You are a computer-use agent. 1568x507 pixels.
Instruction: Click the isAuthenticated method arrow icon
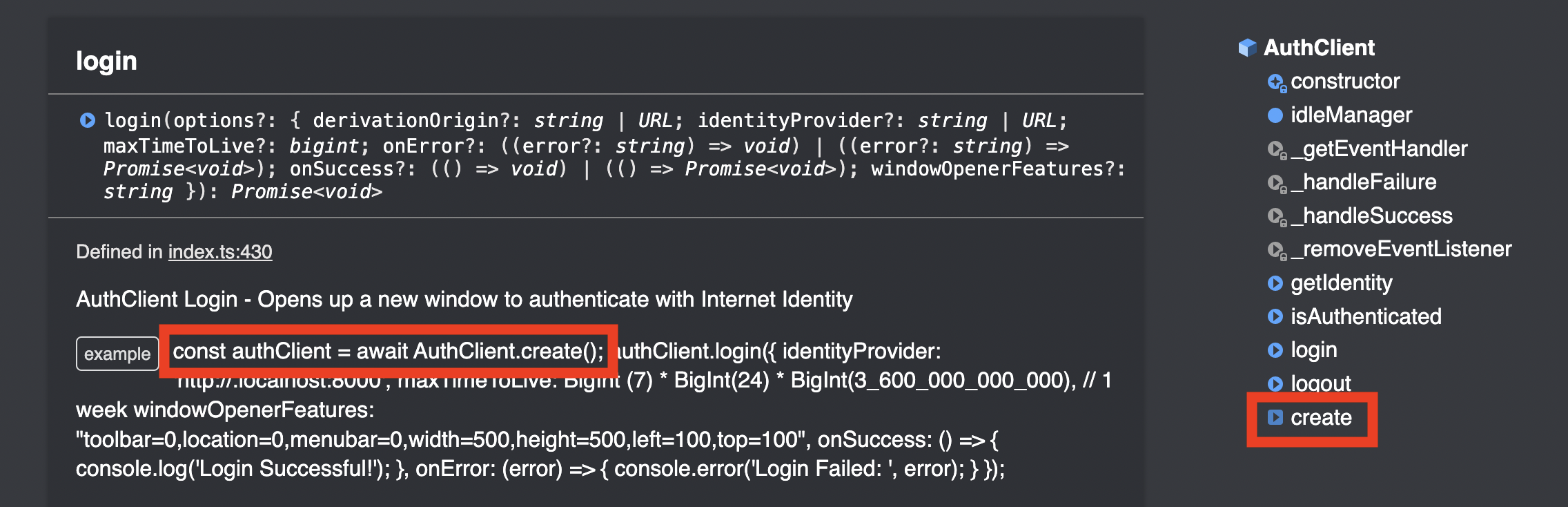1275,316
